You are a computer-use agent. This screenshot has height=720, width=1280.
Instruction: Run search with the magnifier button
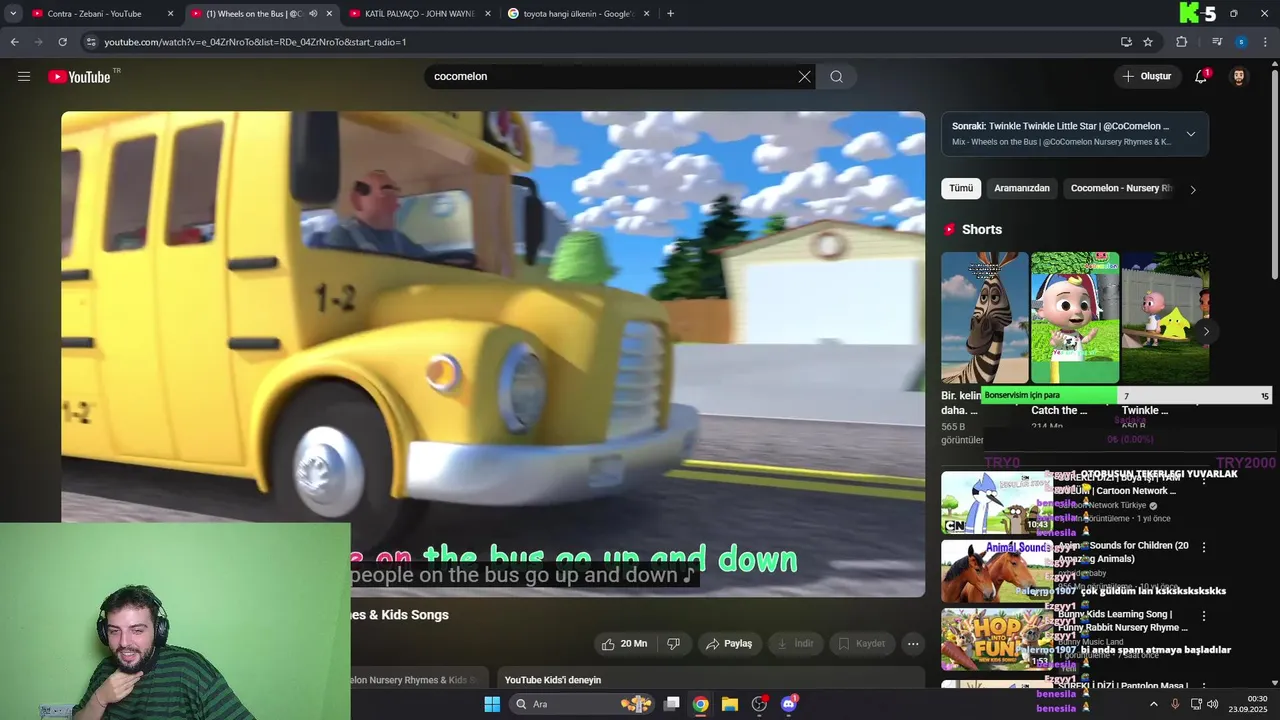click(x=836, y=76)
